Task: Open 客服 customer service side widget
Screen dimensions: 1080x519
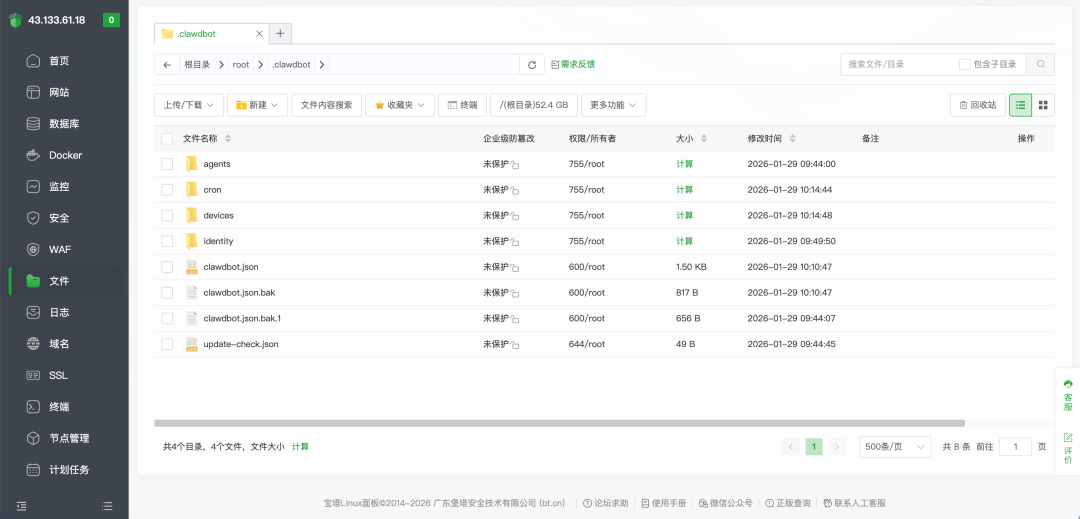Action: [1068, 395]
